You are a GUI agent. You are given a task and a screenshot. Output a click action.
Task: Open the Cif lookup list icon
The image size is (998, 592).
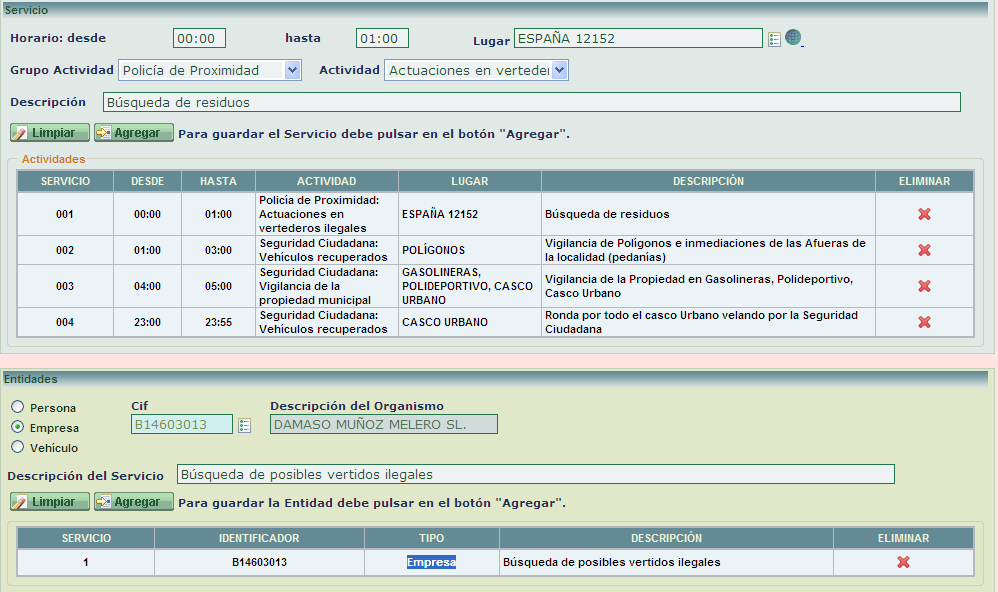coord(244,423)
